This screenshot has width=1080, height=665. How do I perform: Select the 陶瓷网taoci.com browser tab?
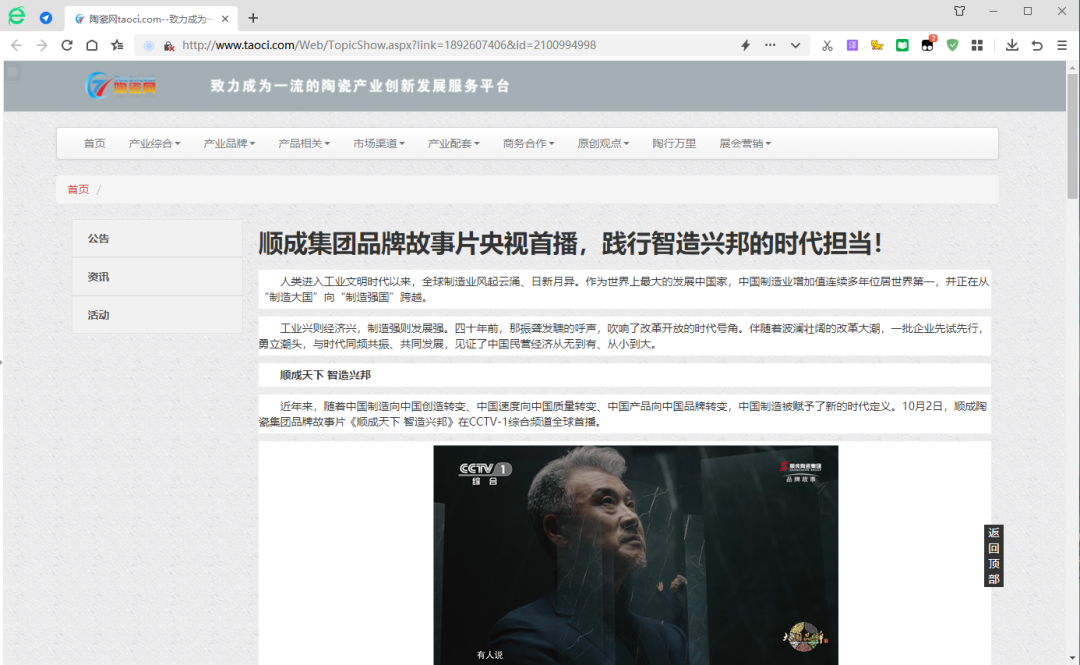pyautogui.click(x=151, y=19)
